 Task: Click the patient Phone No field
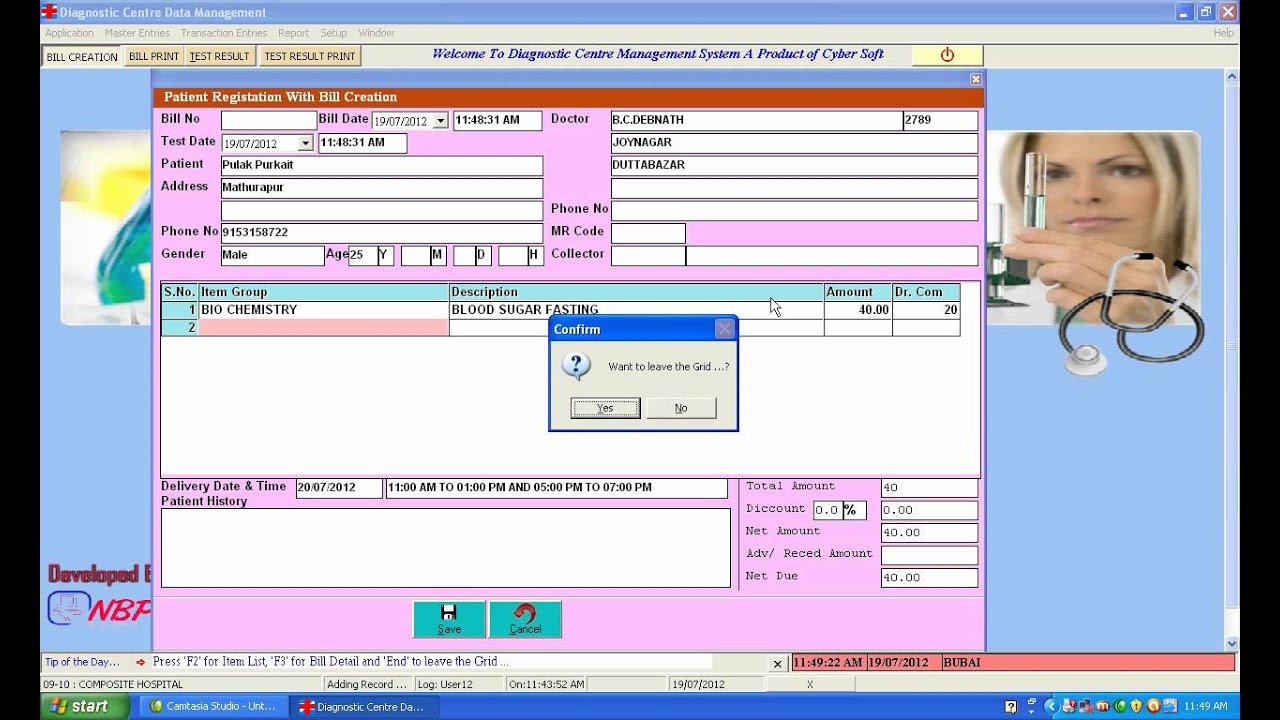coord(382,232)
